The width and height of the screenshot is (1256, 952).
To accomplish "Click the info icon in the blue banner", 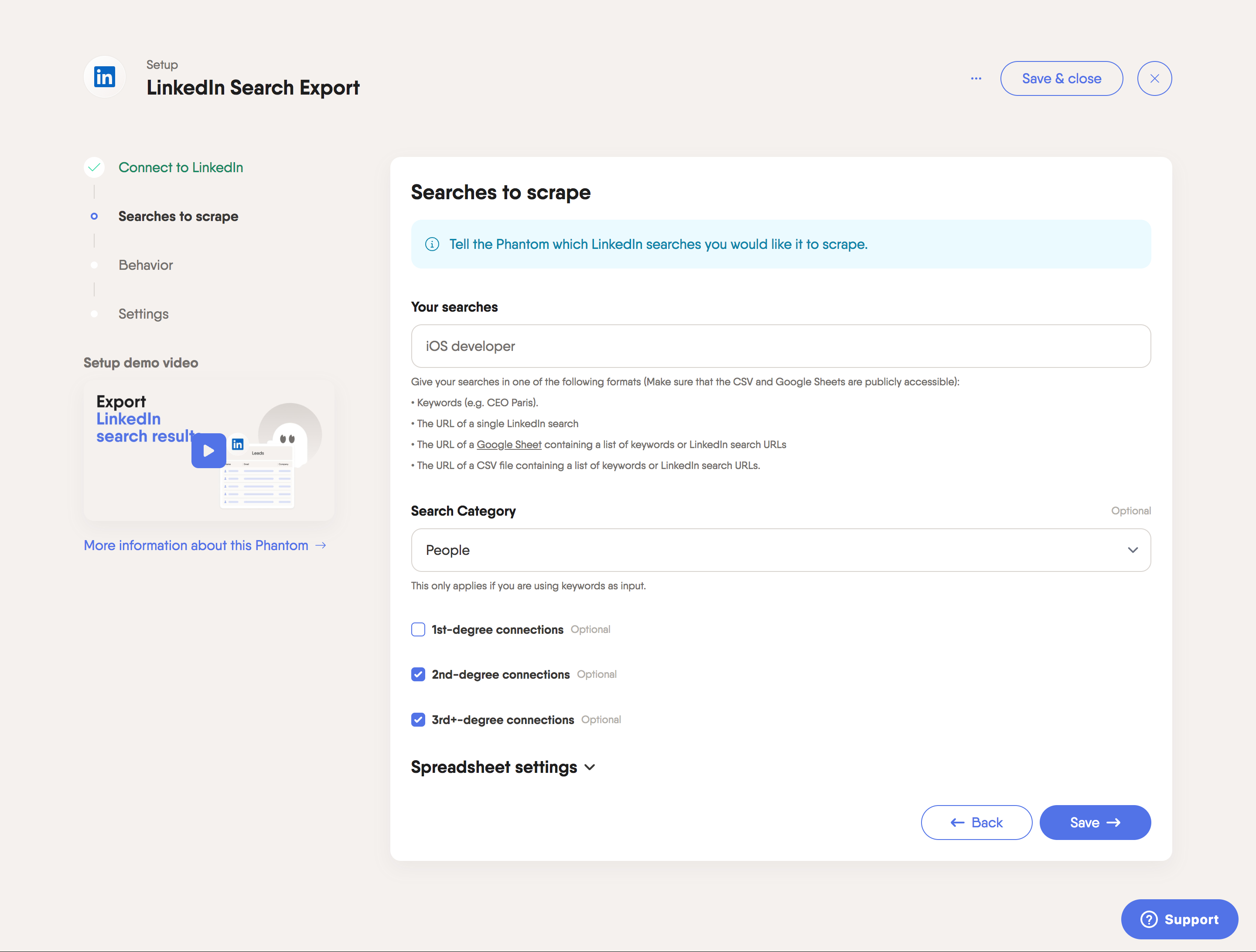I will (432, 244).
